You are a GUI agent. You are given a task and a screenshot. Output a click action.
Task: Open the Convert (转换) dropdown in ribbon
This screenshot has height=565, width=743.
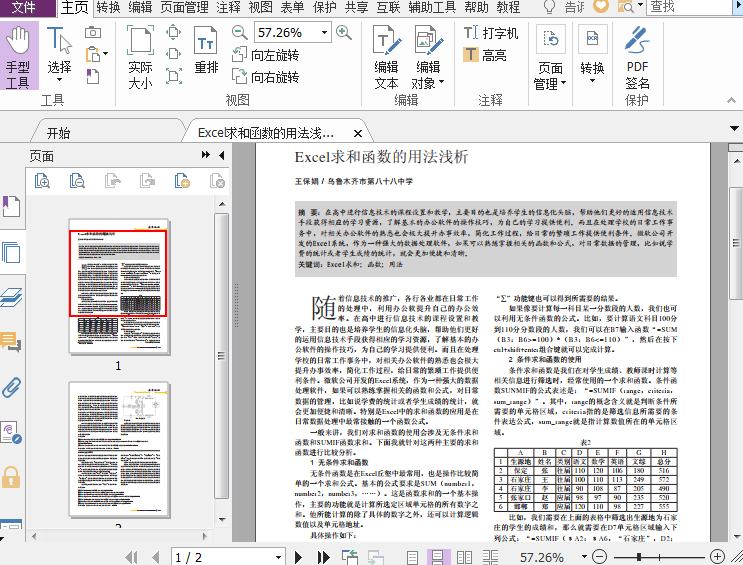592,54
